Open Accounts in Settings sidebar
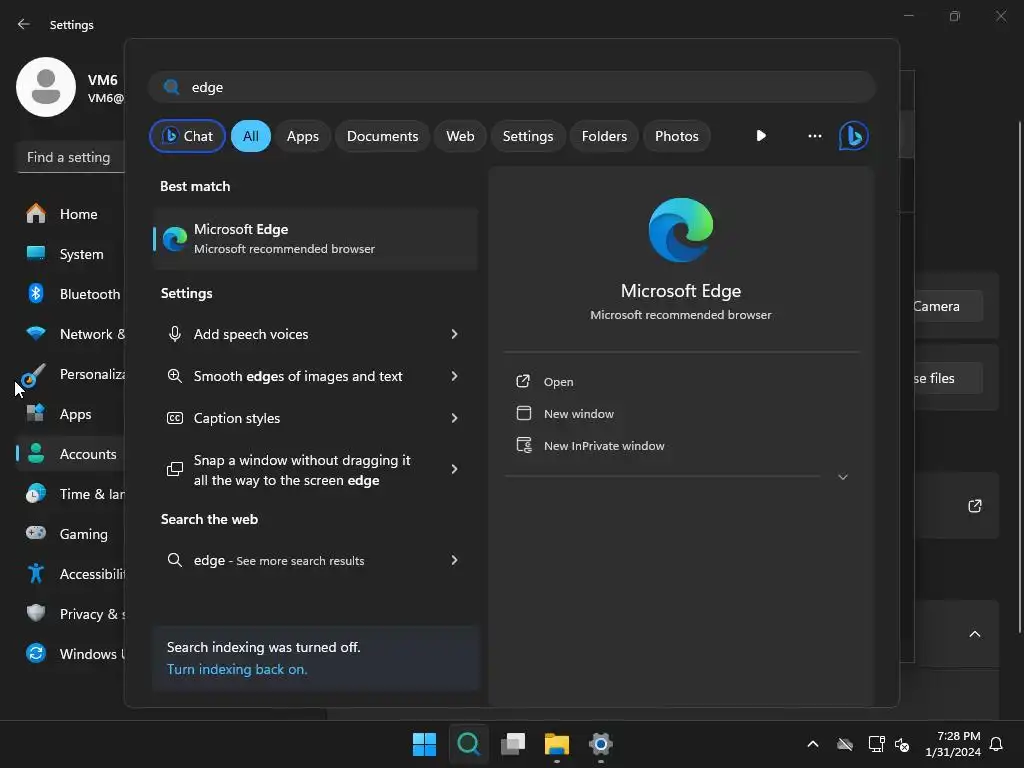 tap(71, 454)
